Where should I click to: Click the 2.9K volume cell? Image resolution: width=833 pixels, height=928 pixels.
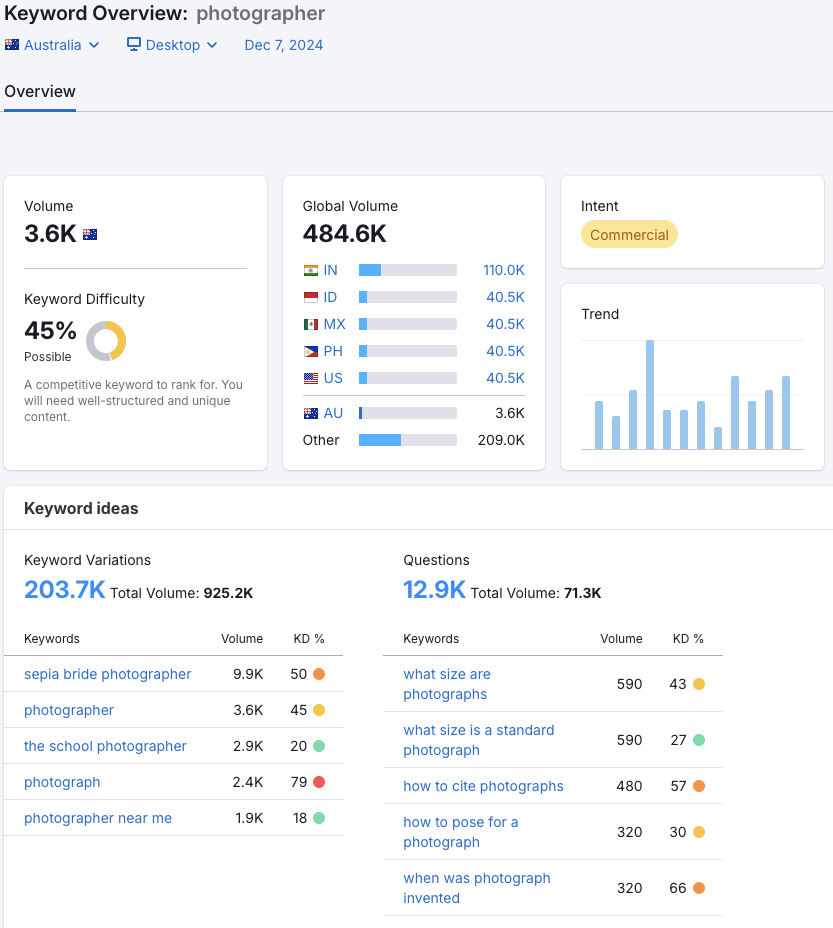point(248,746)
